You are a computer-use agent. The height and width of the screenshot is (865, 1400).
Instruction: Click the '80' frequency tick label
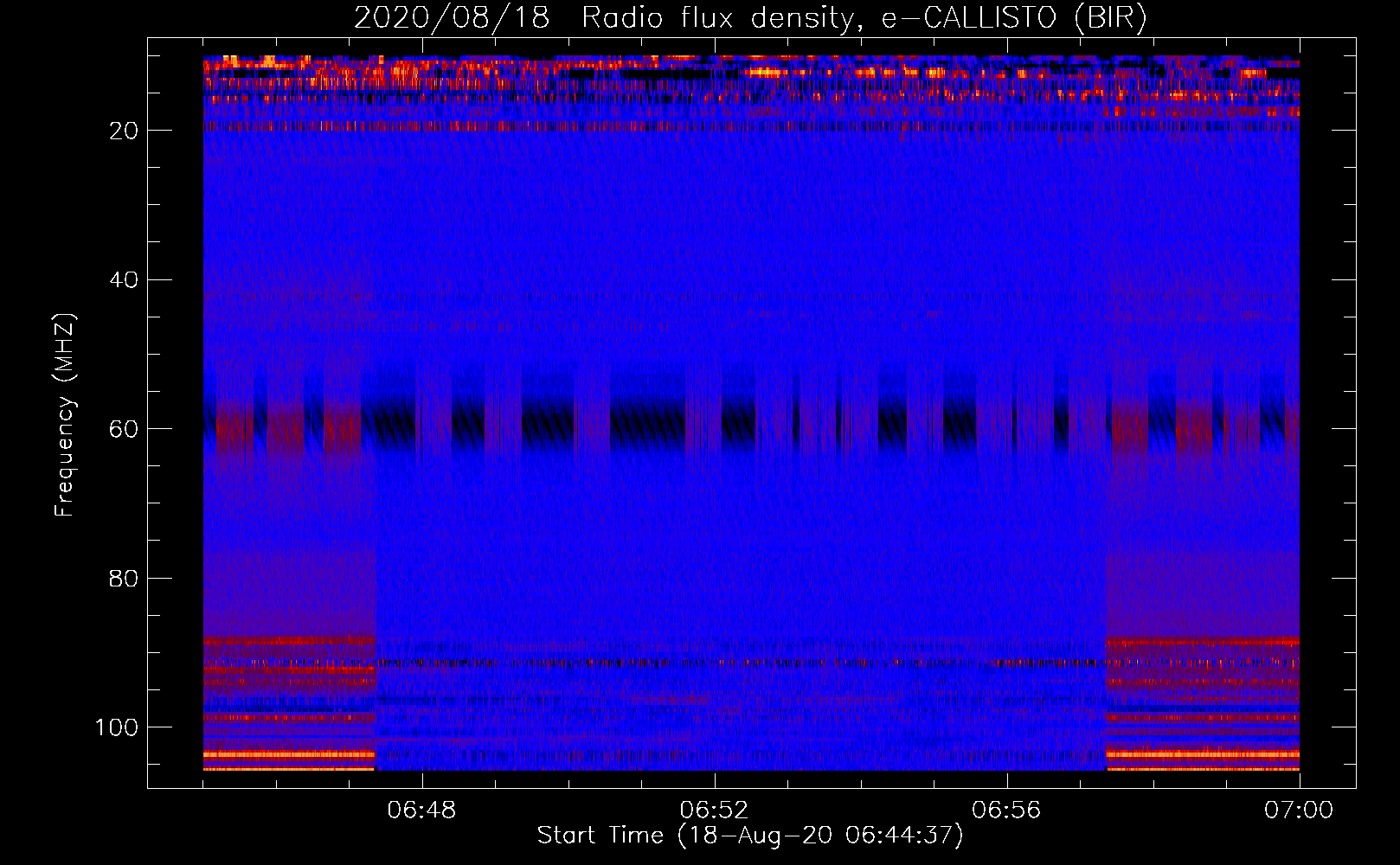[125, 578]
